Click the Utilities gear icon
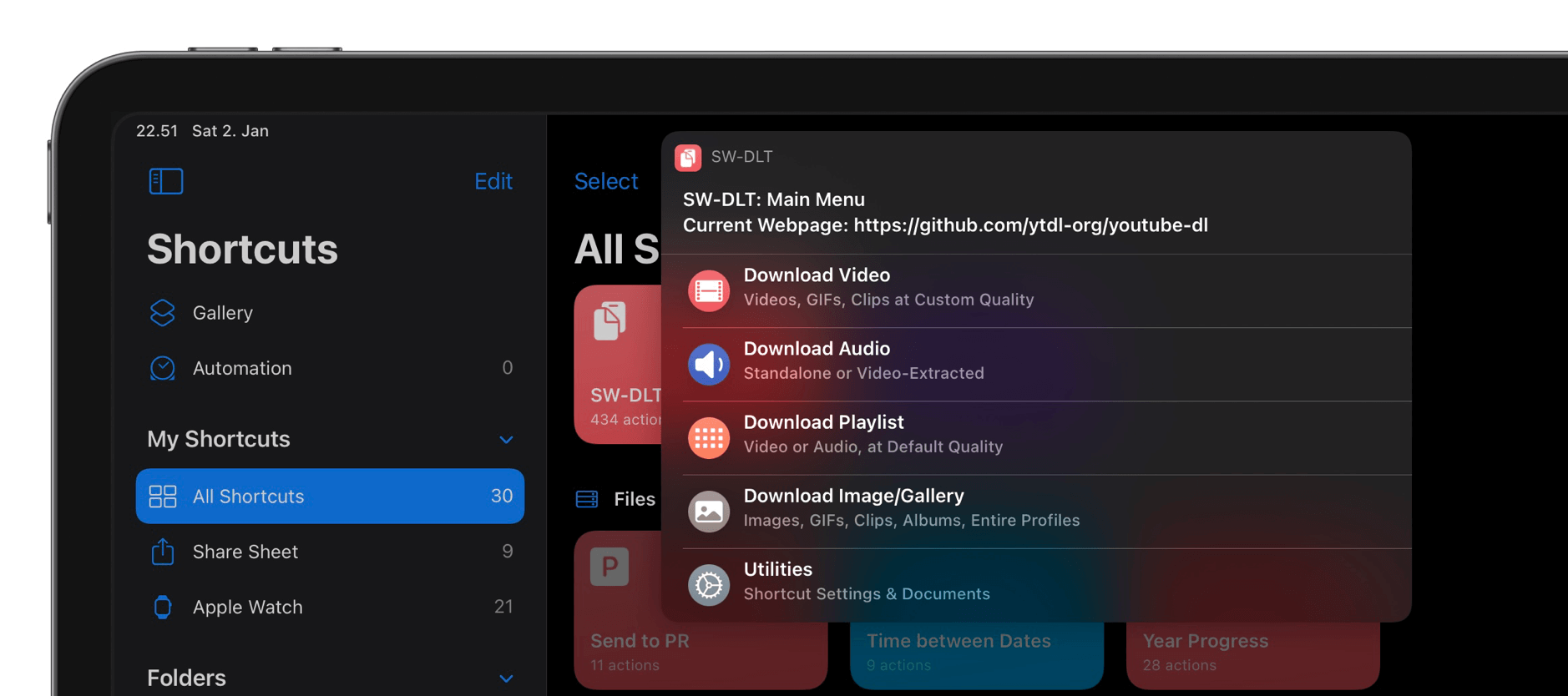 coord(708,584)
